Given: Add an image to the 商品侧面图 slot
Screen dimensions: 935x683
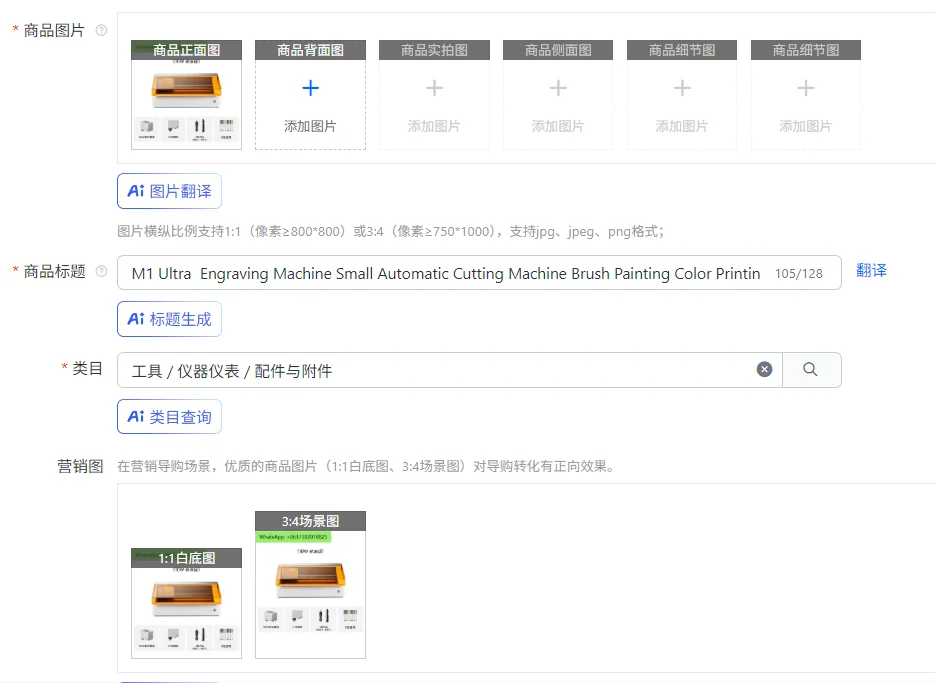Looking at the screenshot, I should point(558,95).
